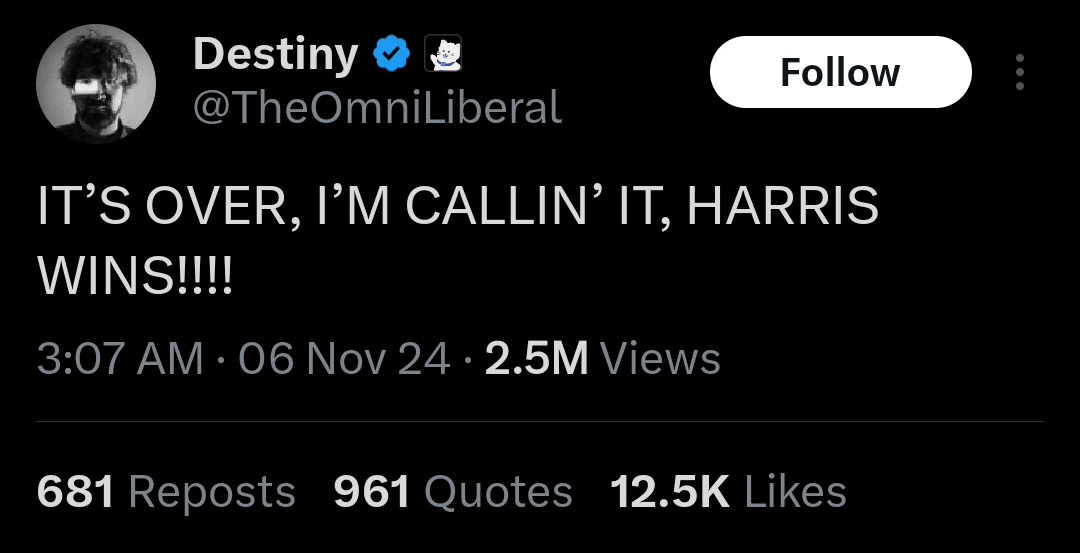Image resolution: width=1080 pixels, height=553 pixels.
Task: View the 2.5M Views analytics
Action: pos(602,358)
